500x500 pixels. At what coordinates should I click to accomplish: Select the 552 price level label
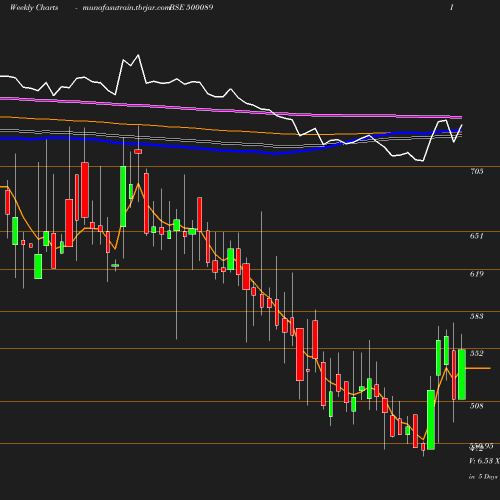point(476,353)
